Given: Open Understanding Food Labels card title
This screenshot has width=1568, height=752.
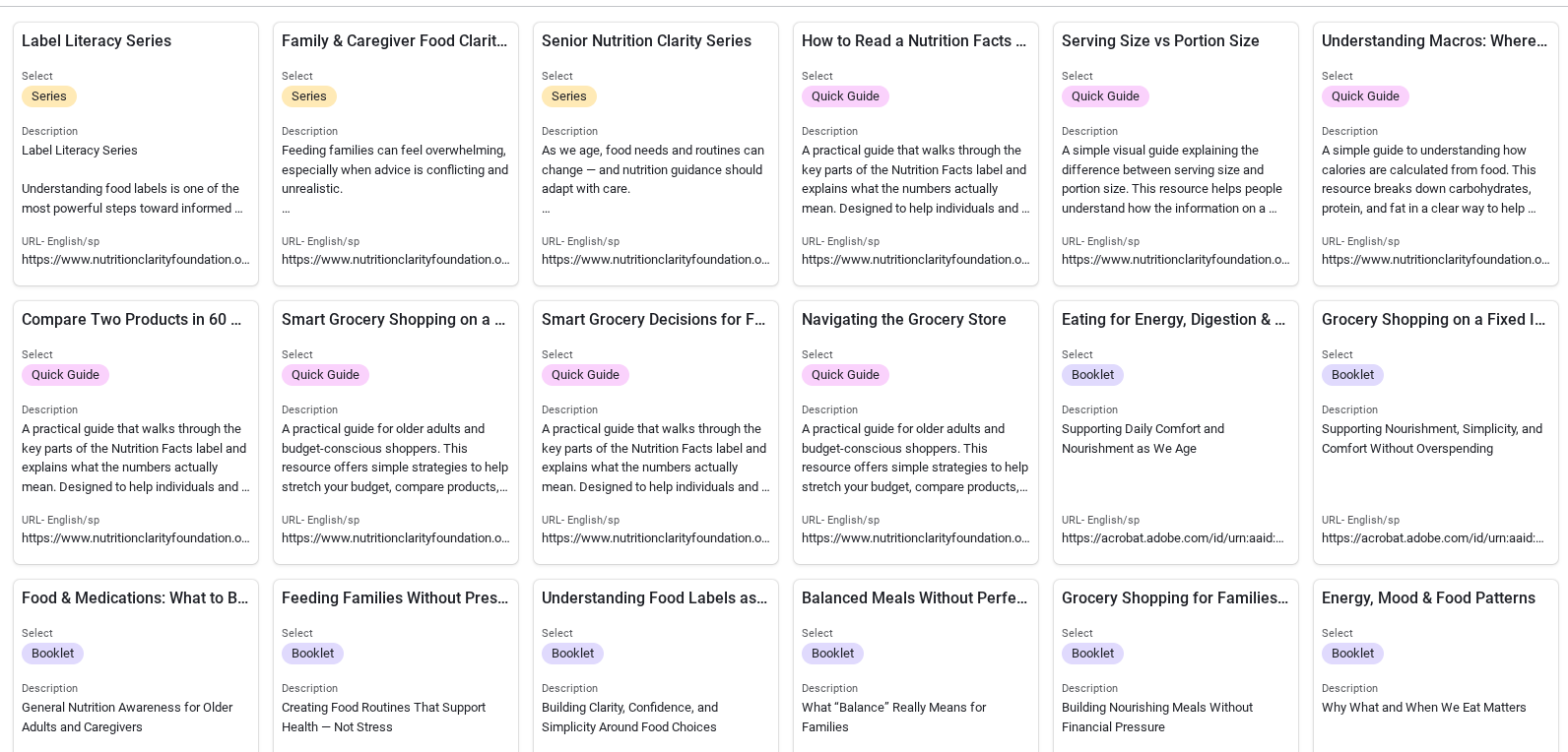Looking at the screenshot, I should pos(654,598).
